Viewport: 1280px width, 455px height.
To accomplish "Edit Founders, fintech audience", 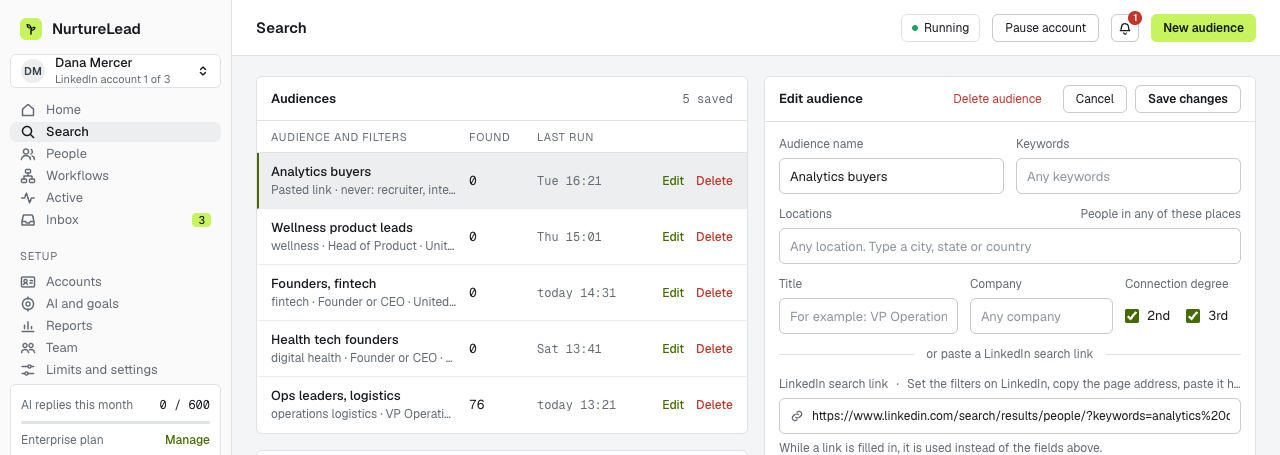I will tap(673, 293).
